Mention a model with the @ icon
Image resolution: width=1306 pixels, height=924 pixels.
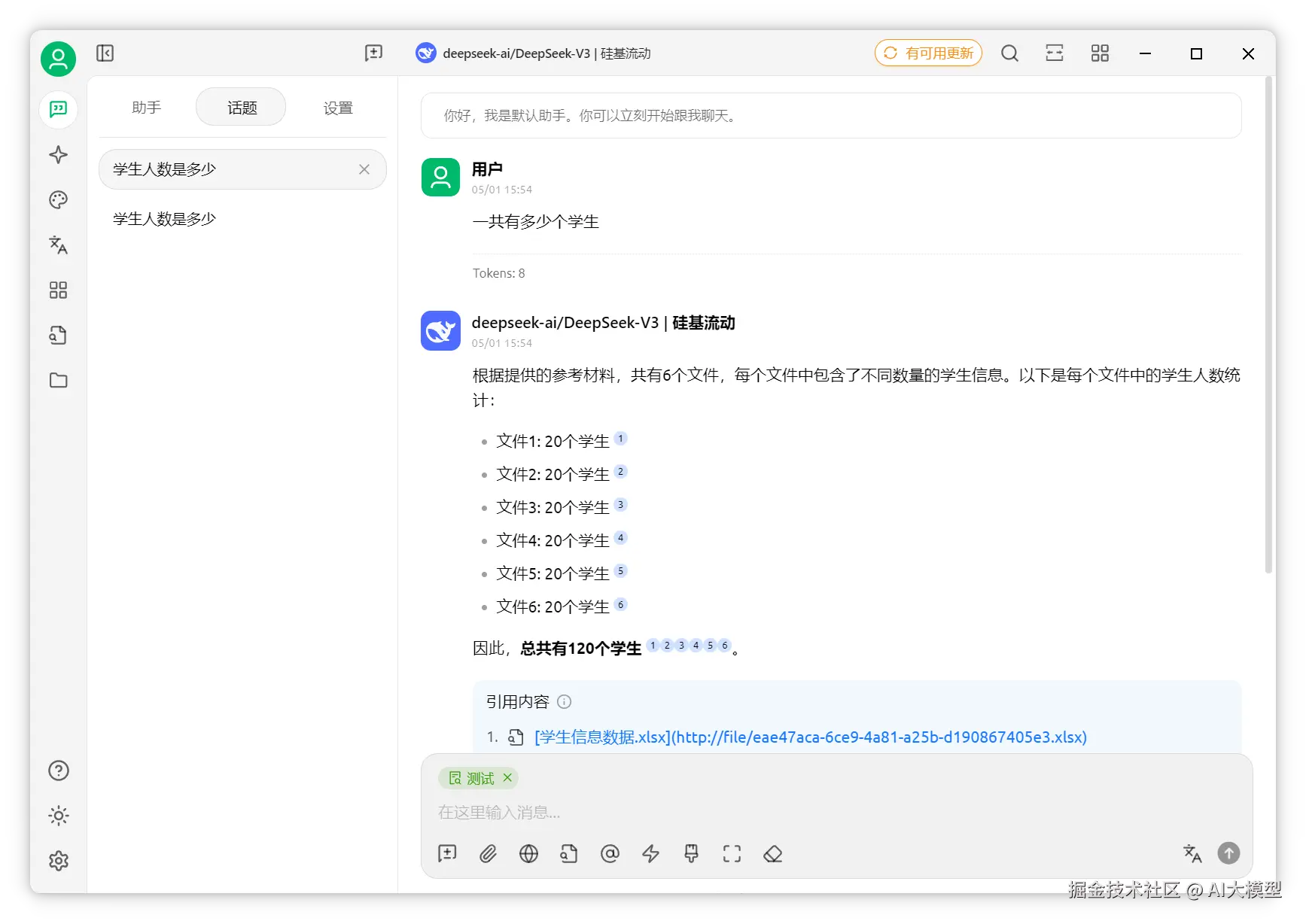click(610, 853)
